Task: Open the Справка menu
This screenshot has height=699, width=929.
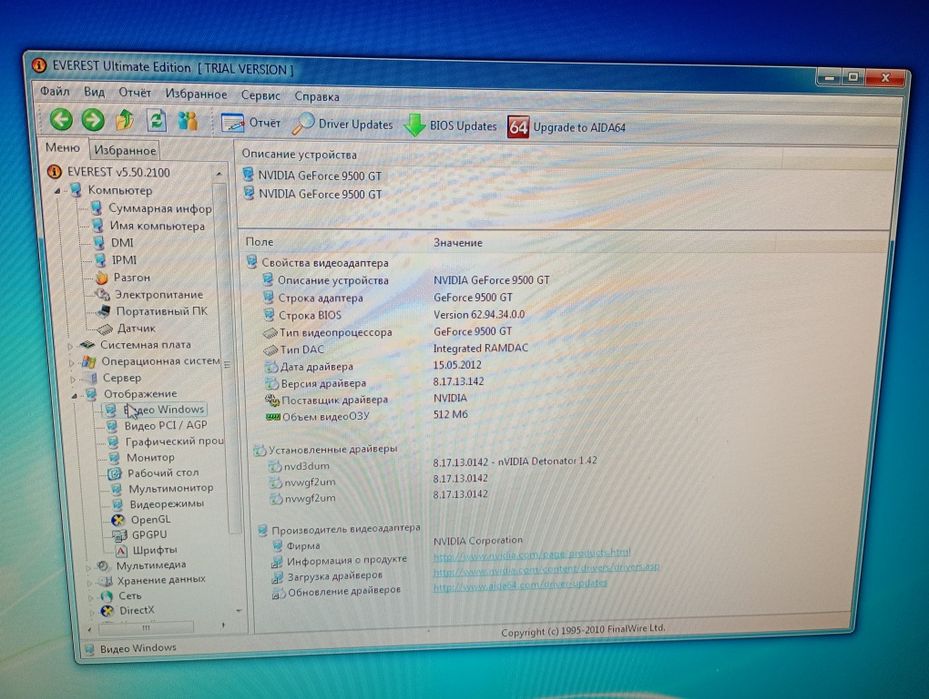Action: (x=317, y=96)
